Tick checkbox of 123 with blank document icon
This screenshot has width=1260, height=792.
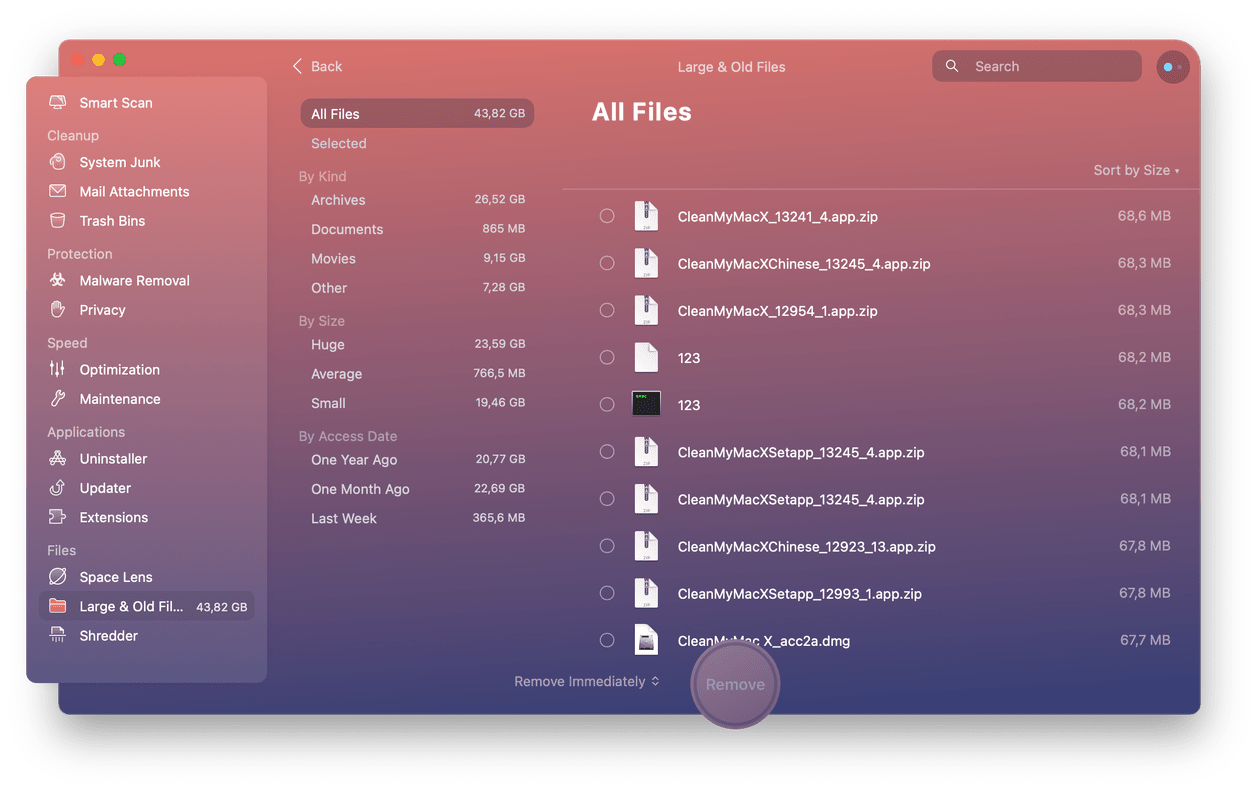click(x=607, y=357)
